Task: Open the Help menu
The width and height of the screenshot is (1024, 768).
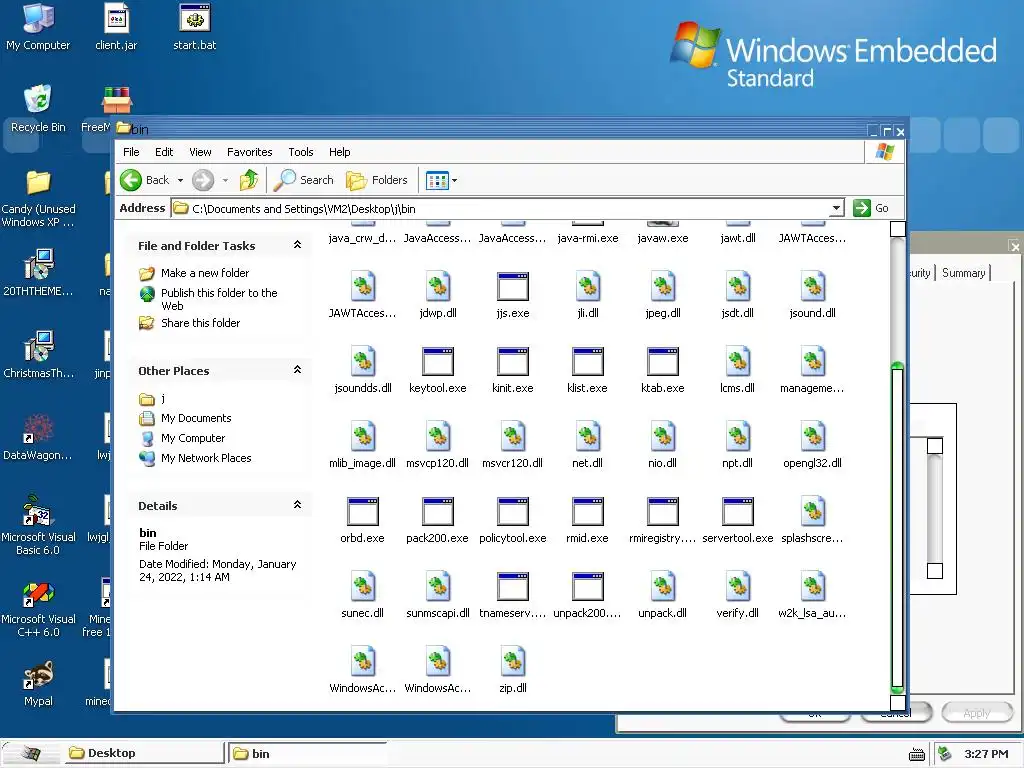Action: (x=340, y=152)
